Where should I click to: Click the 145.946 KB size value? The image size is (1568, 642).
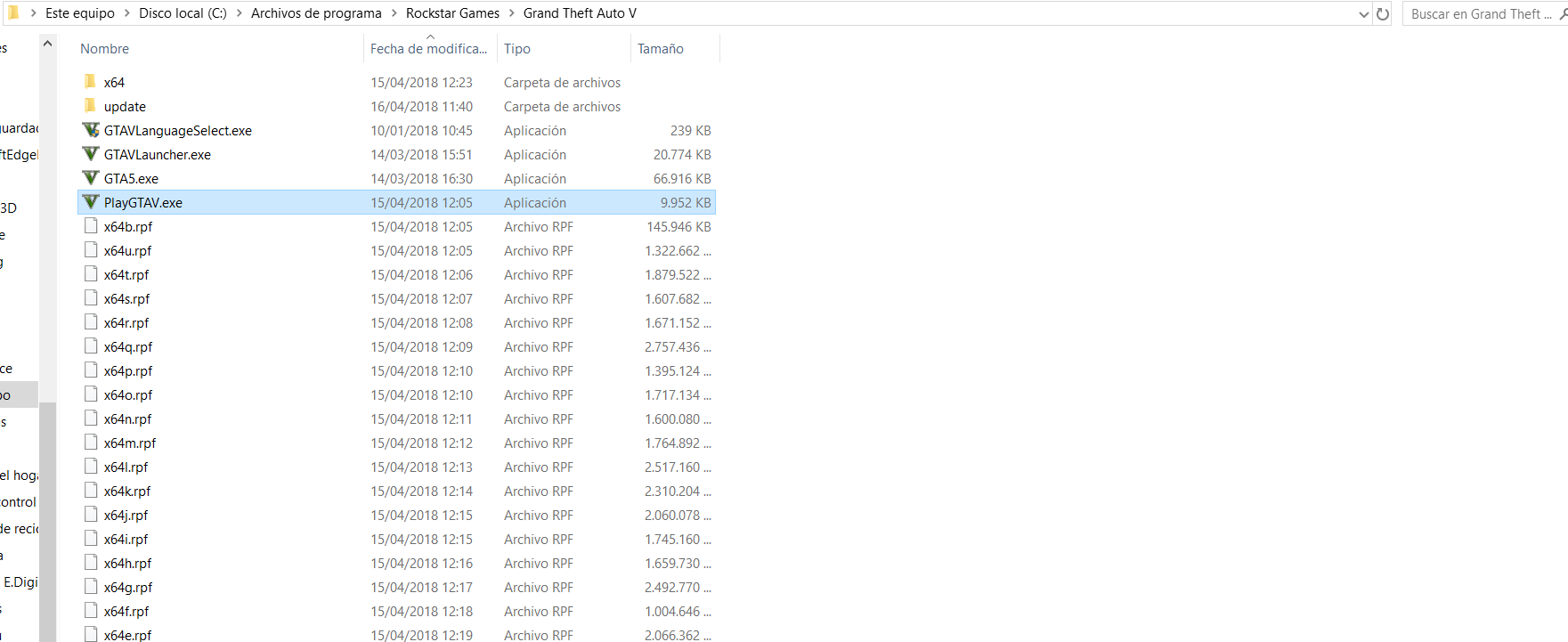pyautogui.click(x=678, y=227)
